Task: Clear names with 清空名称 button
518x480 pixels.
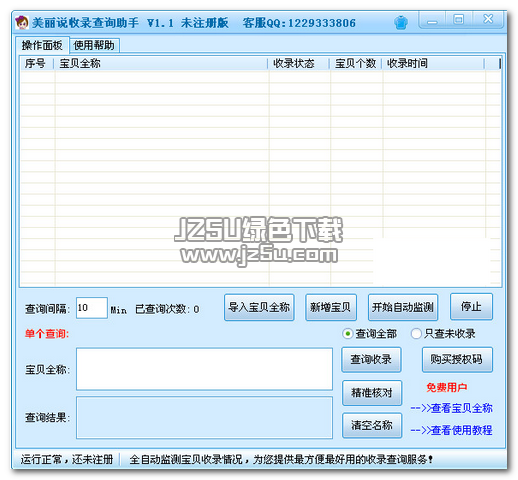Action: coord(372,425)
